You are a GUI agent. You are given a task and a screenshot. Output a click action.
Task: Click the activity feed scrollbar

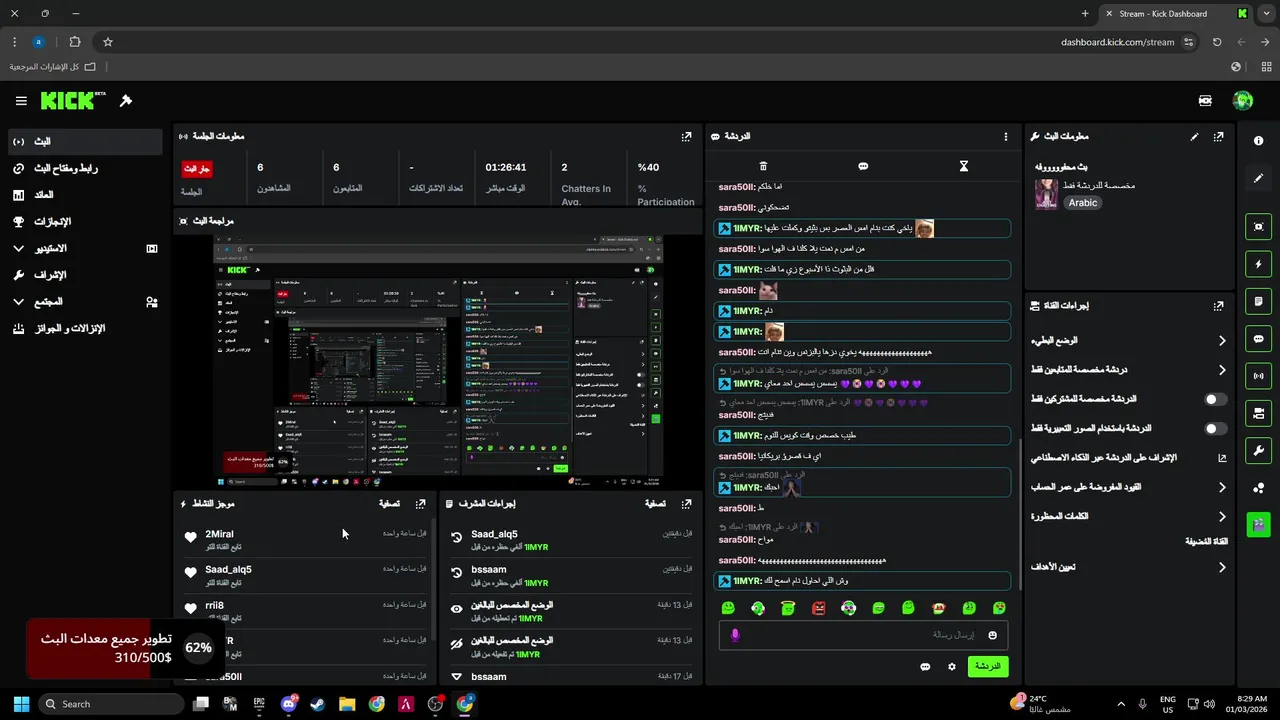click(433, 580)
